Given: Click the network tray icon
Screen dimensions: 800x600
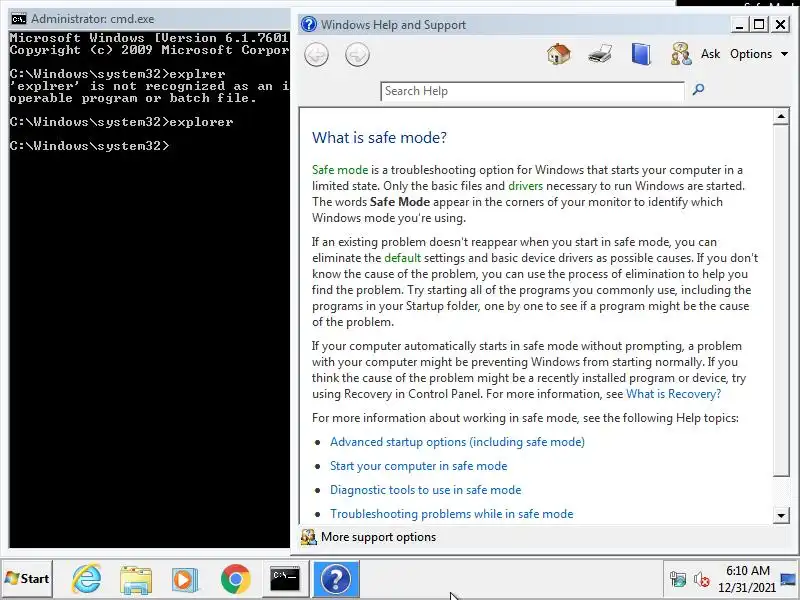Looking at the screenshot, I should pos(678,579).
